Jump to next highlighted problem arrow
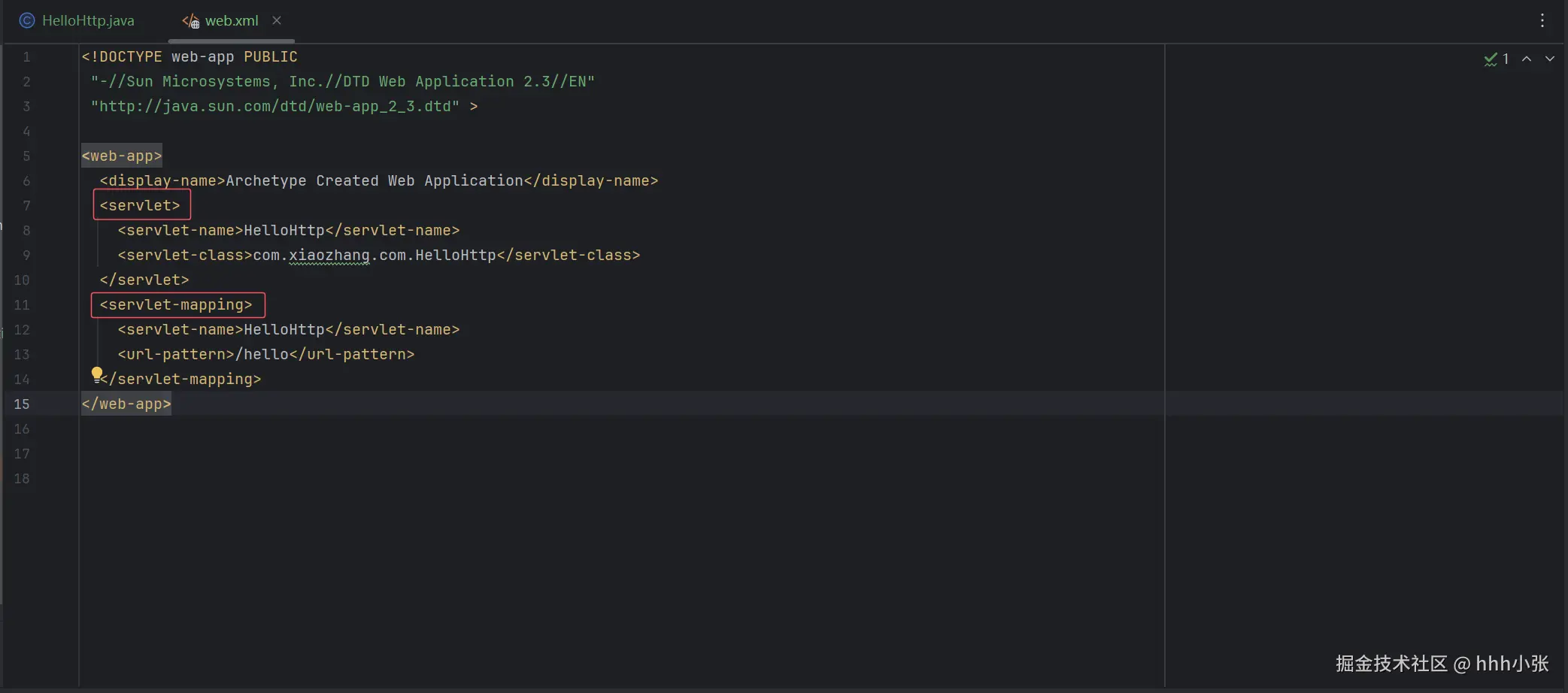 [1549, 59]
